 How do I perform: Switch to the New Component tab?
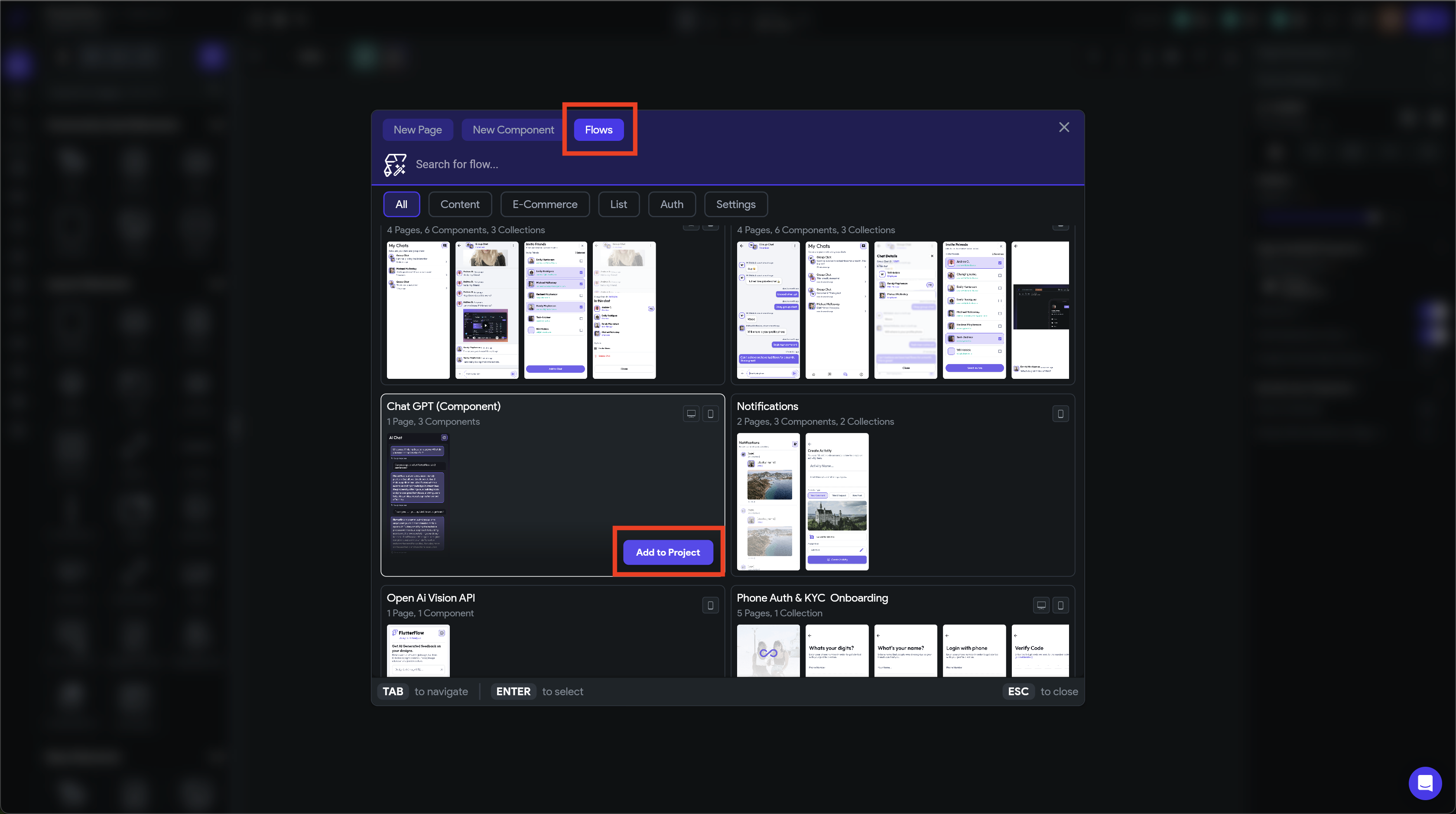(x=513, y=130)
